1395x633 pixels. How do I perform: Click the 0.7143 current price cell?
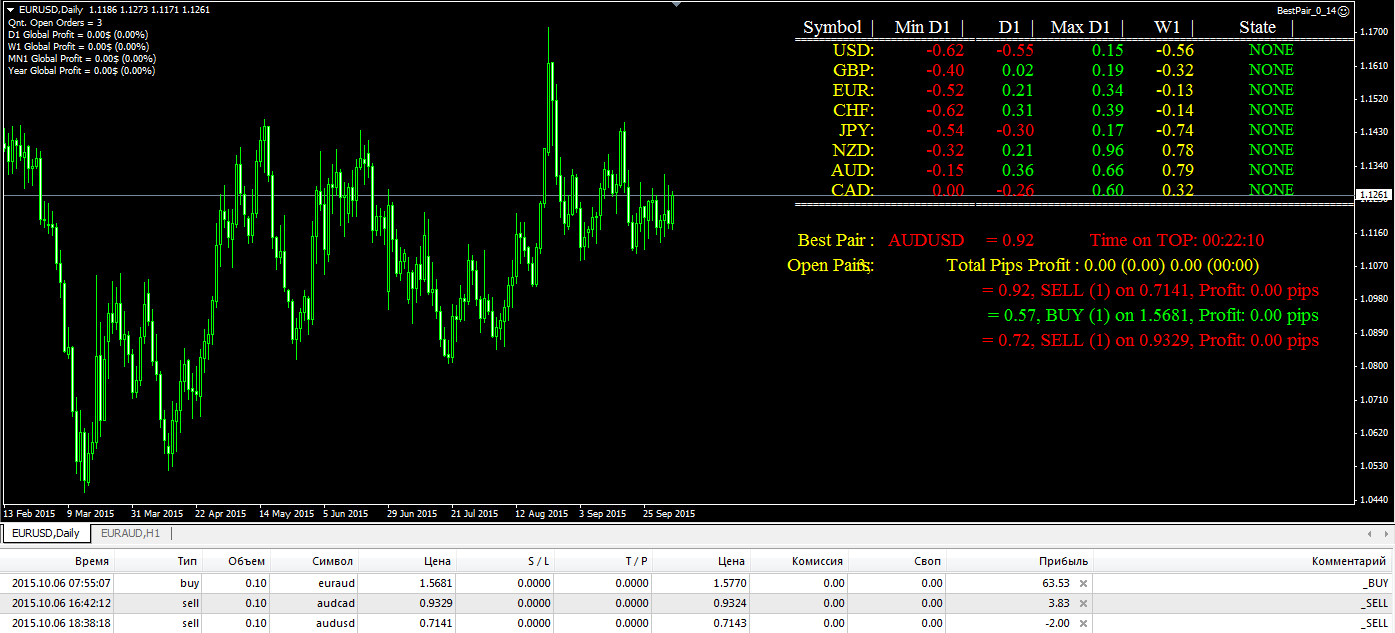coord(729,623)
